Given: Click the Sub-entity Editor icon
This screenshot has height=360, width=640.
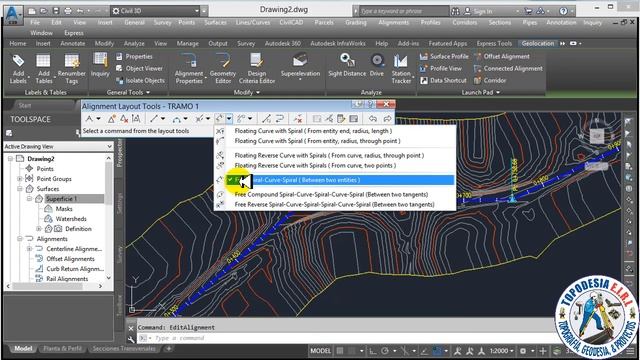Looking at the screenshot, I should pyautogui.click(x=341, y=119).
